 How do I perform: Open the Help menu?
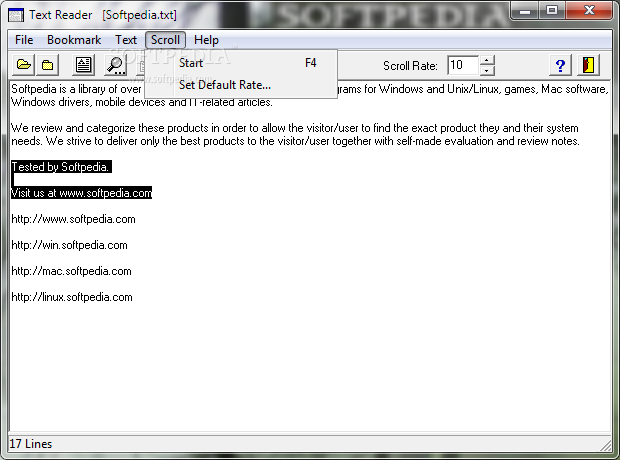pos(206,40)
